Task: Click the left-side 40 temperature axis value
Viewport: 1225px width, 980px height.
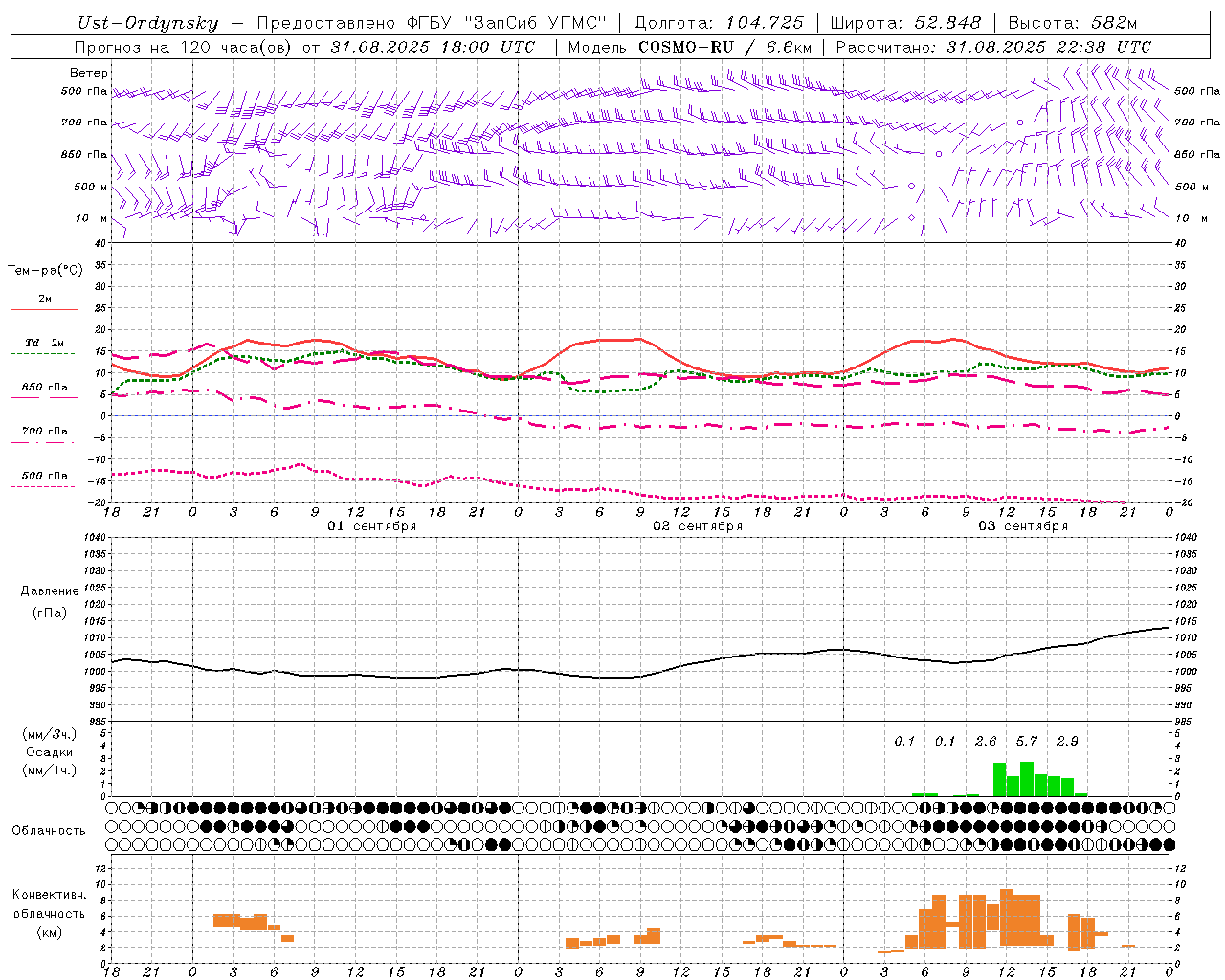Action: click(101, 243)
